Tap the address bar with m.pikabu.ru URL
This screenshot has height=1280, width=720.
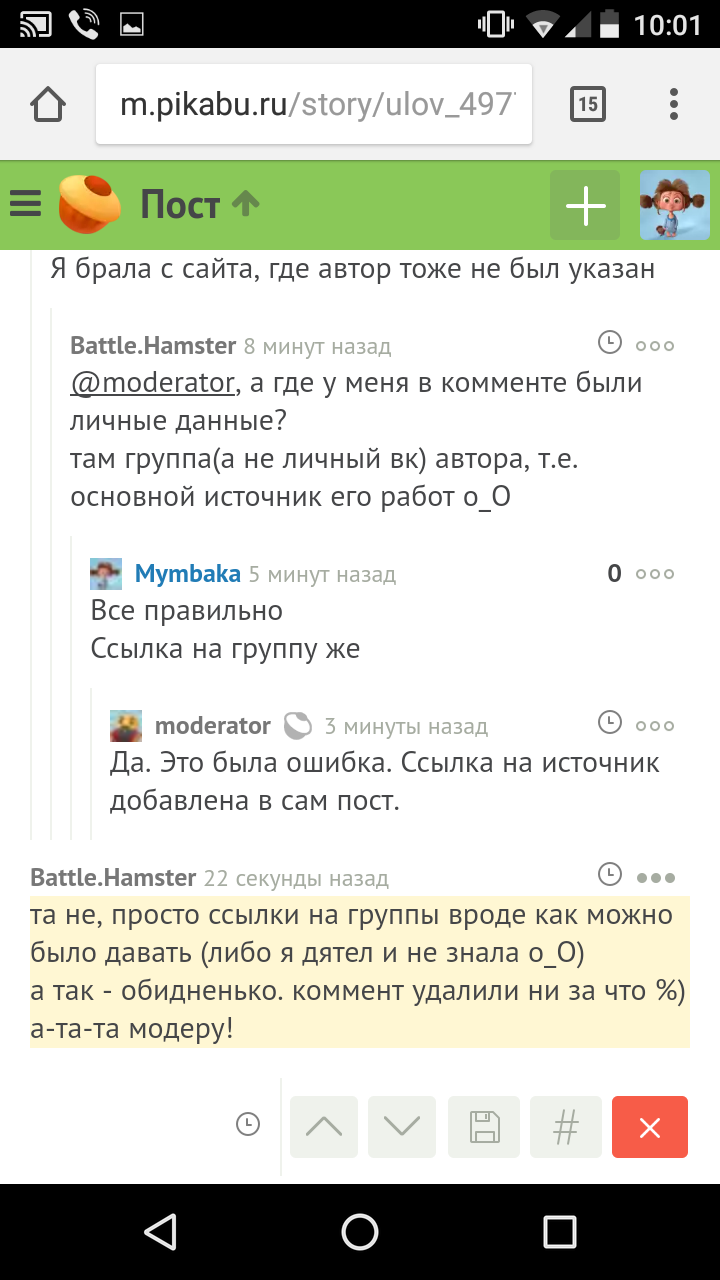tap(314, 104)
